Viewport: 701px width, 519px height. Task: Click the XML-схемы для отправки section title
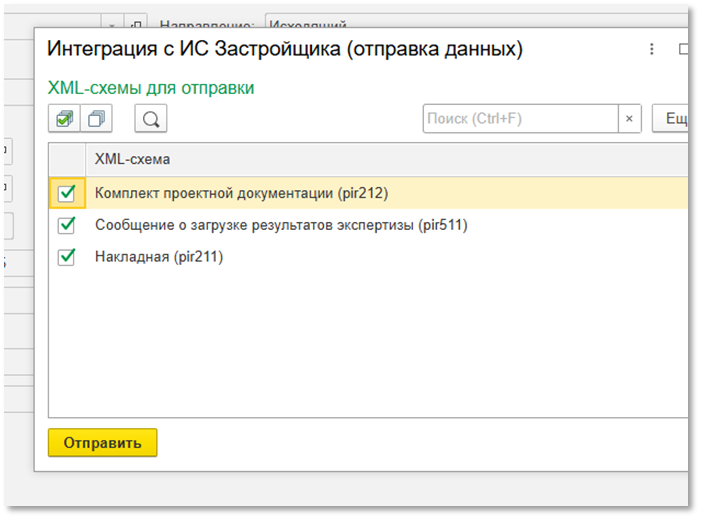point(151,88)
